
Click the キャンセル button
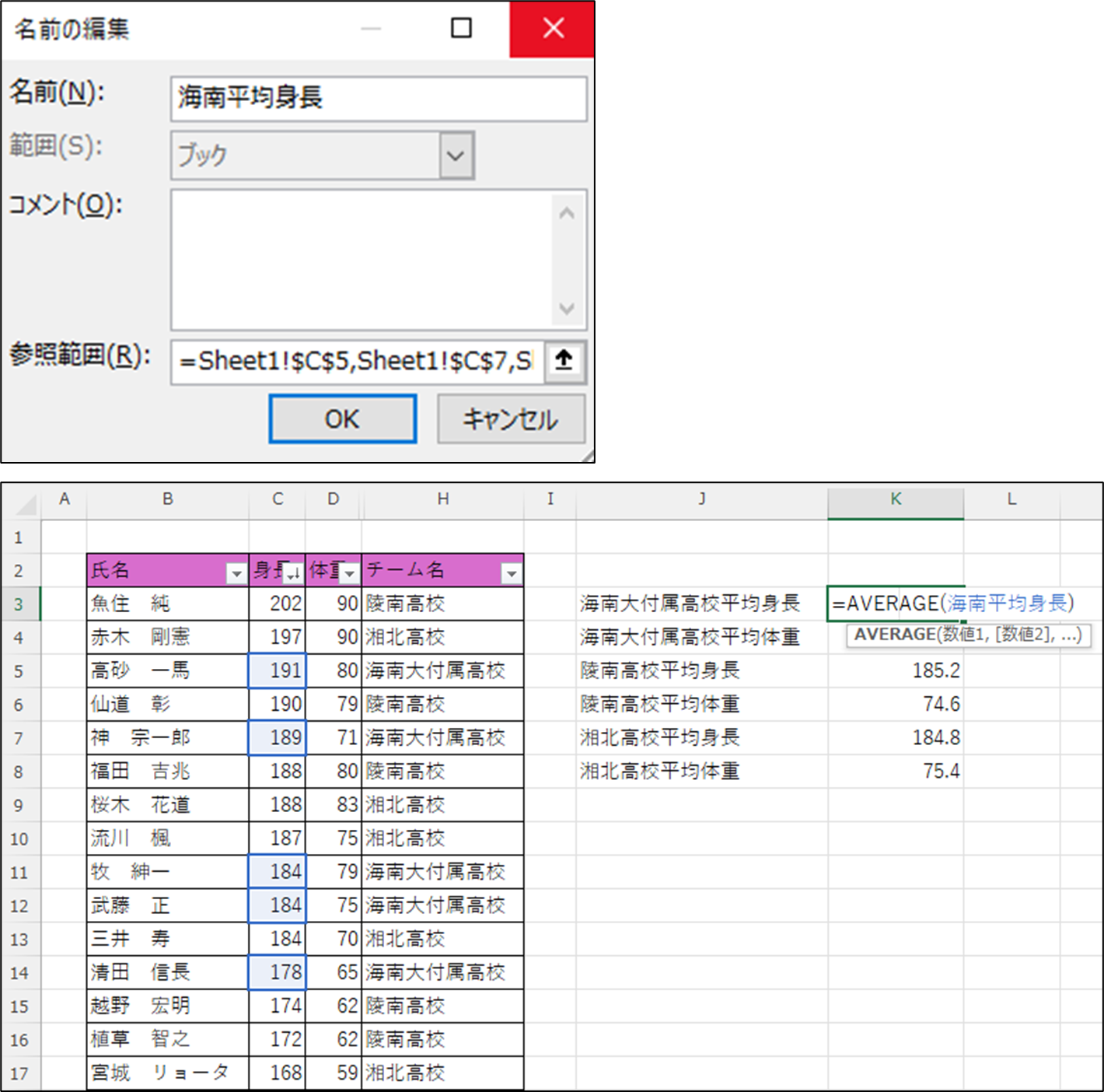point(511,419)
